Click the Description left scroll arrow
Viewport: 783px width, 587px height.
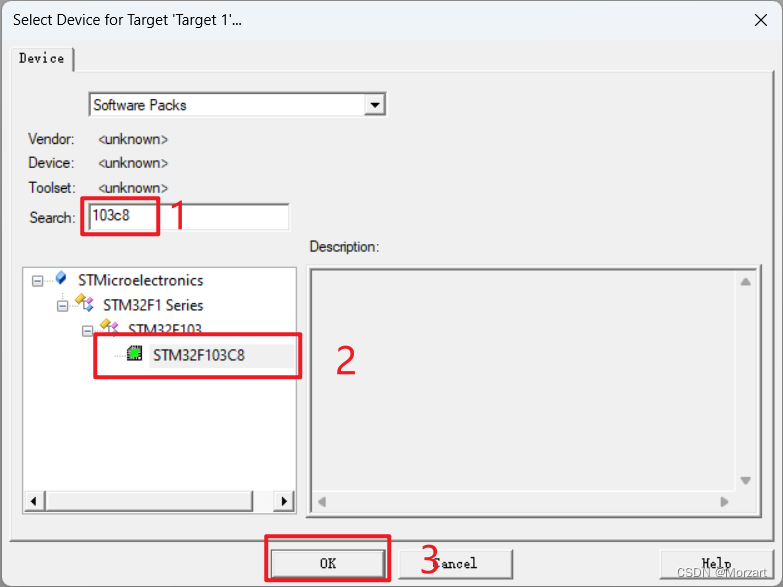322,502
